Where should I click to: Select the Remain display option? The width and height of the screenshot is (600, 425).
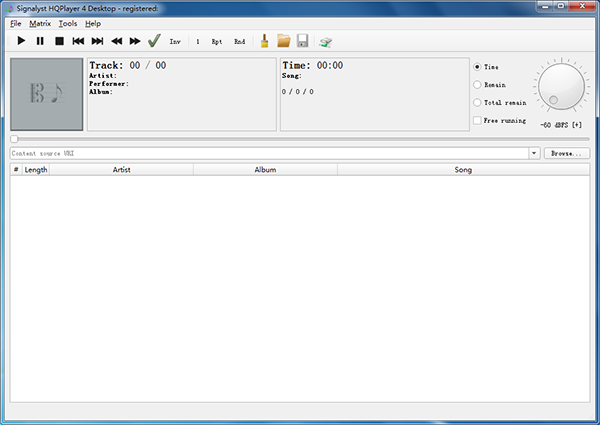point(477,84)
